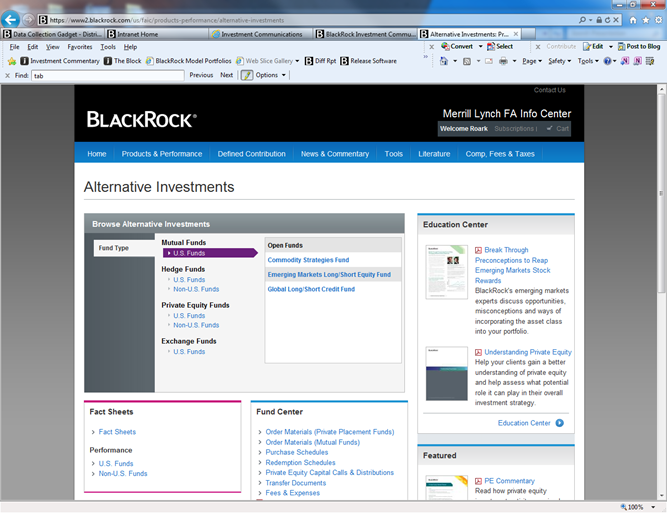The width and height of the screenshot is (667, 513).
Task: Open the Investment Commentary favorites bookmark
Action: click(60, 61)
